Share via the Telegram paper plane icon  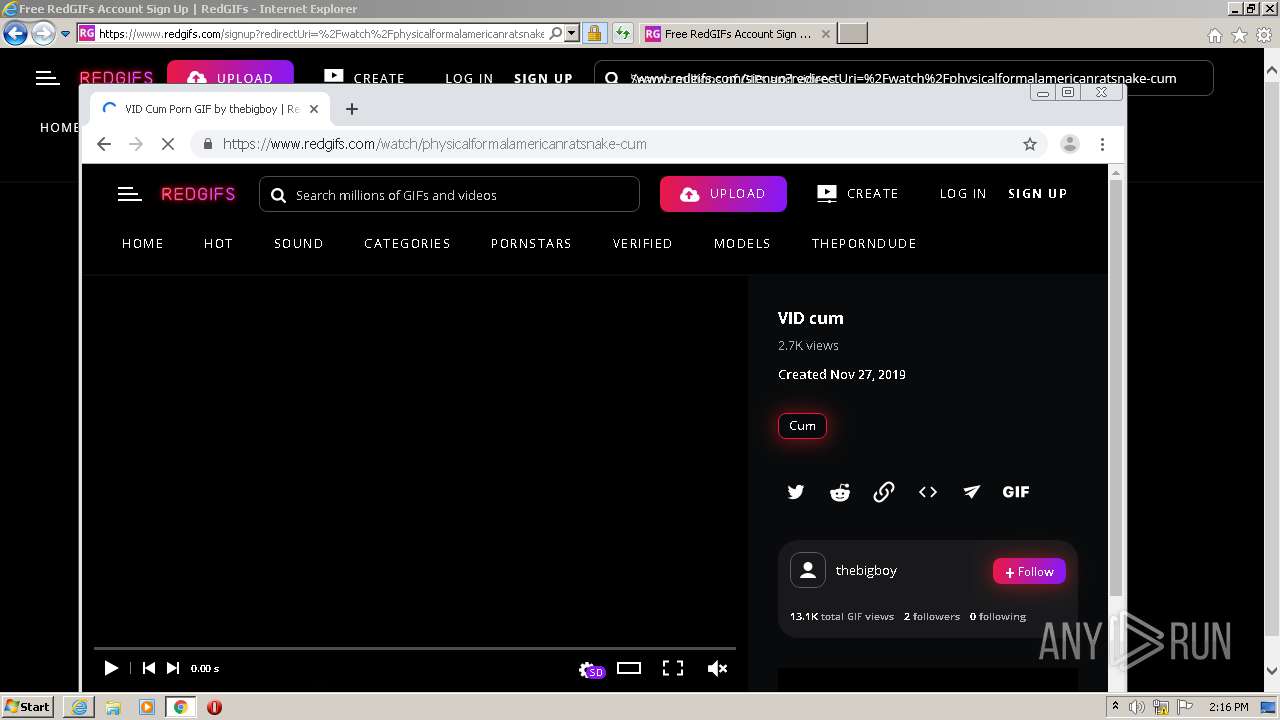pyautogui.click(x=972, y=492)
